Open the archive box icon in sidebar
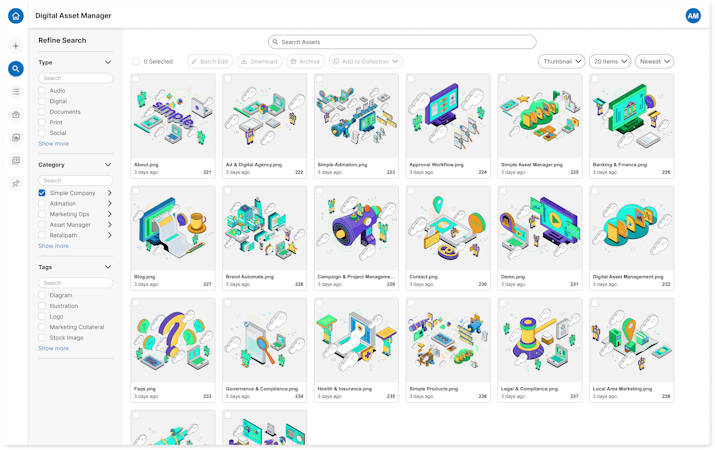 (x=16, y=115)
